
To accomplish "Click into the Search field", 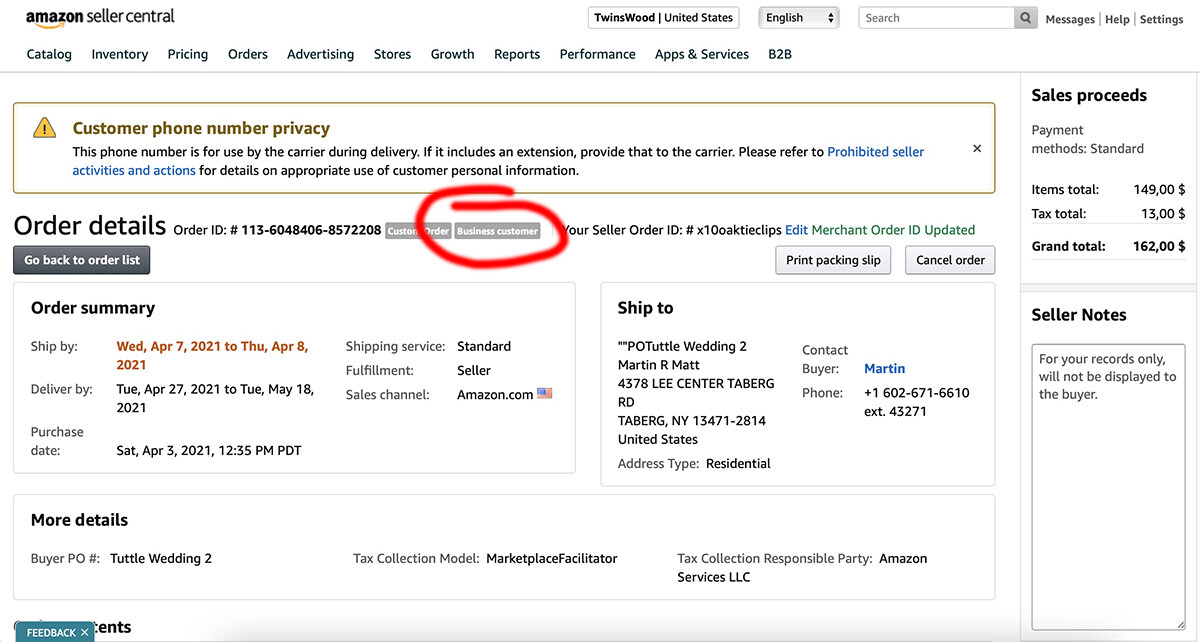I will 937,18.
